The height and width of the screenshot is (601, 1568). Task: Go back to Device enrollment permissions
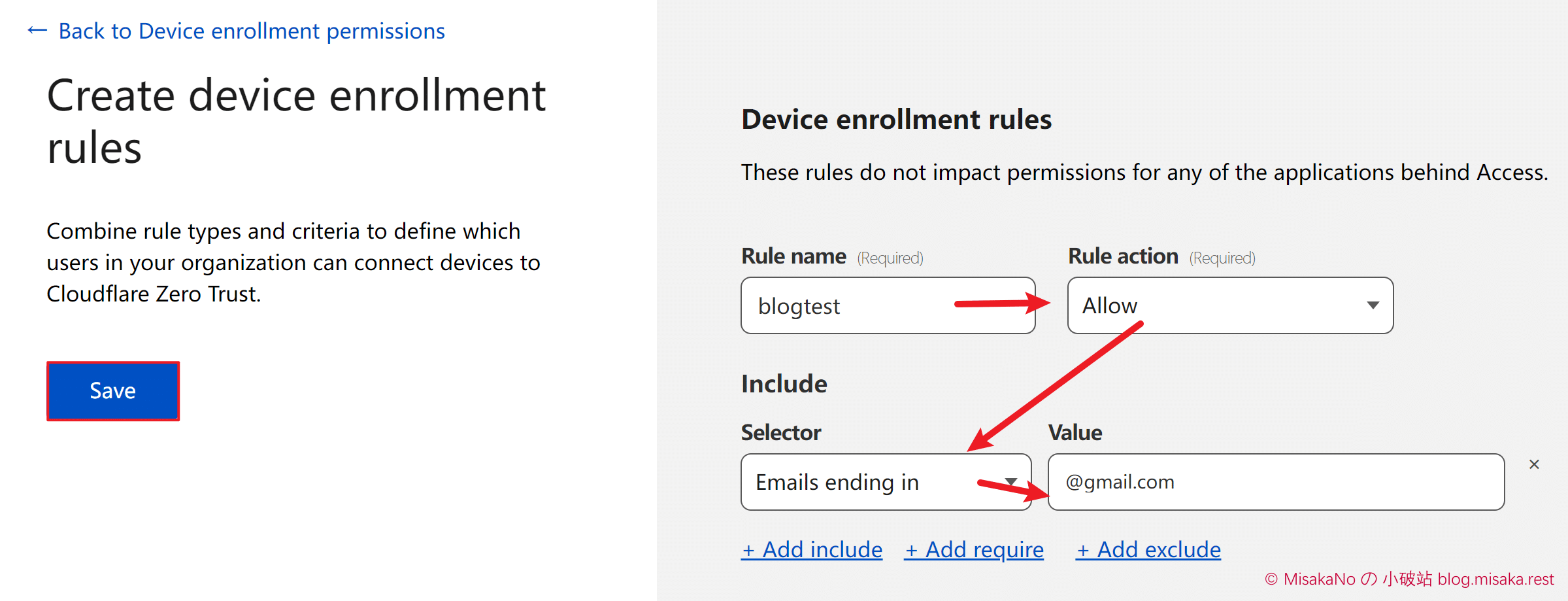[252, 31]
